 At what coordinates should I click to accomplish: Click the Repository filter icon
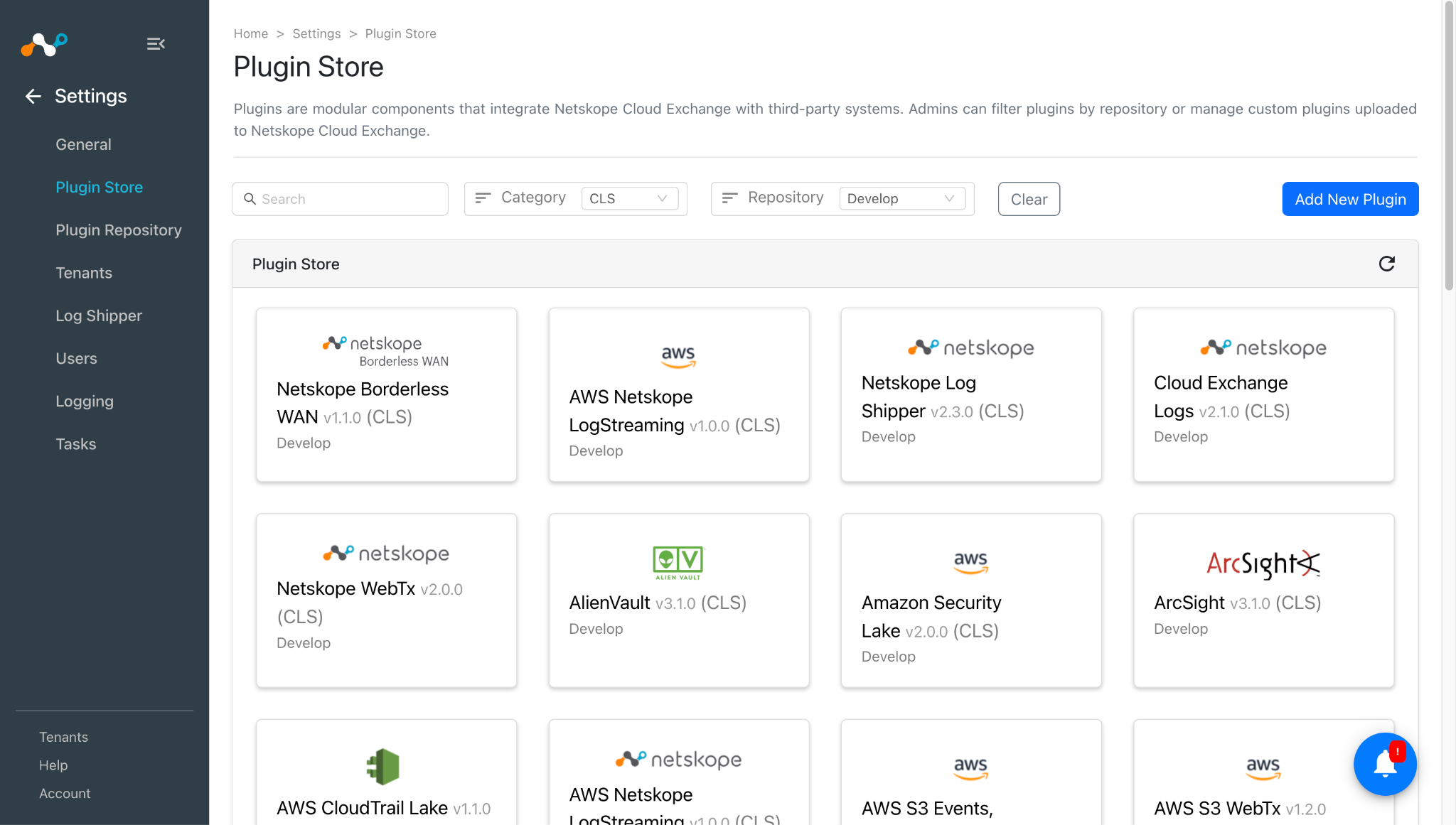[x=729, y=198]
